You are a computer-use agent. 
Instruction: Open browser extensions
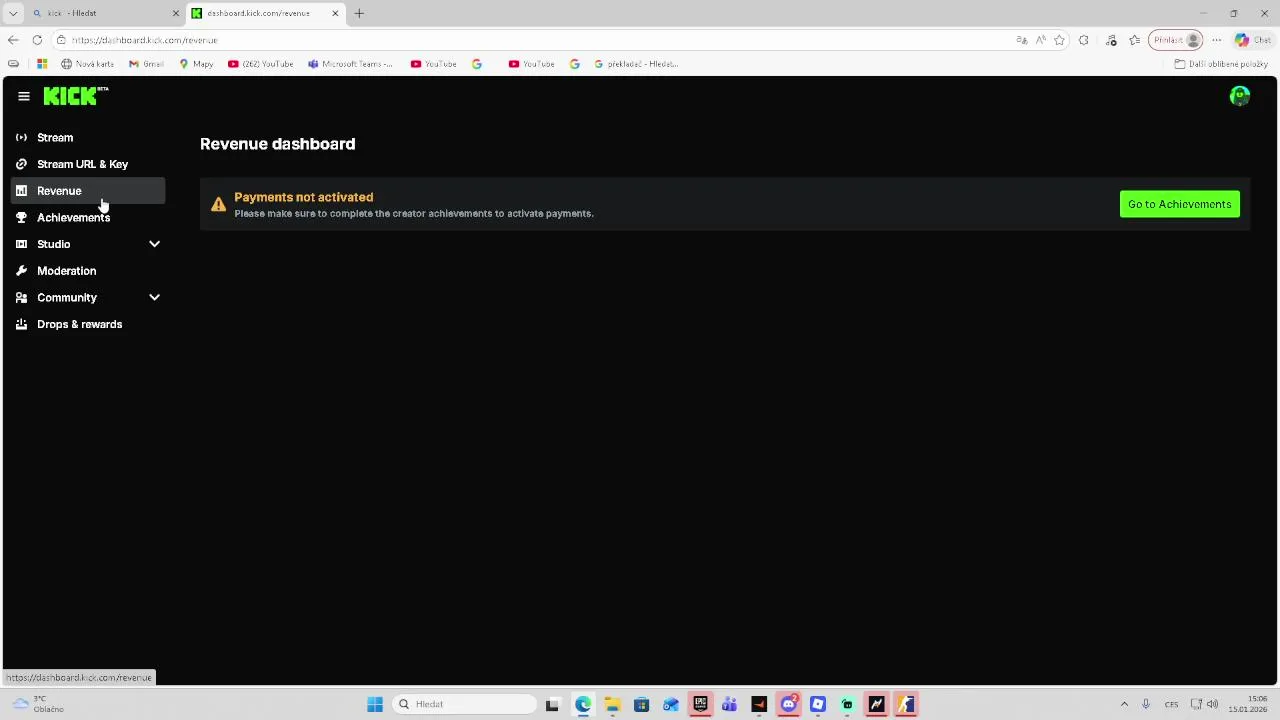point(1084,40)
